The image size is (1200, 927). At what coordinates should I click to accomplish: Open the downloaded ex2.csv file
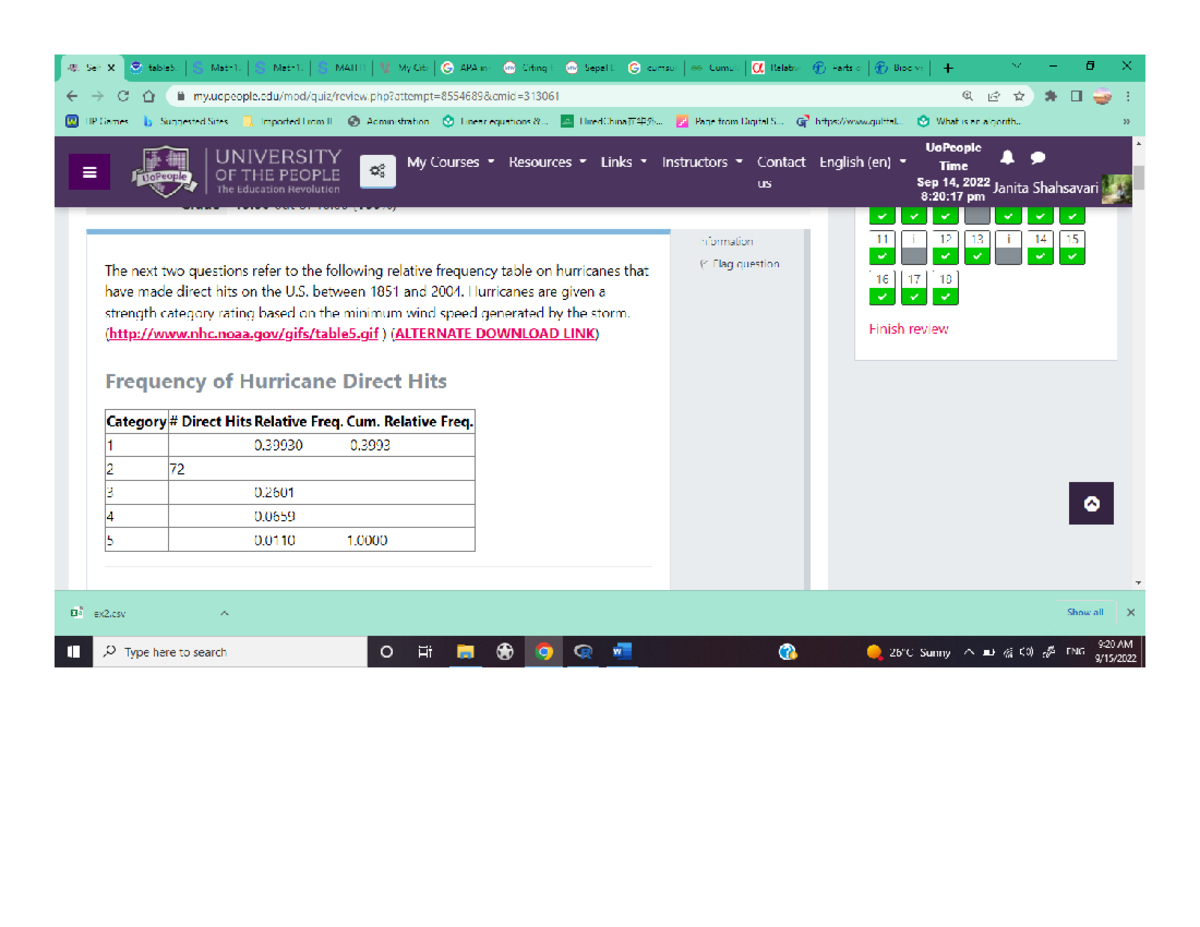108,612
